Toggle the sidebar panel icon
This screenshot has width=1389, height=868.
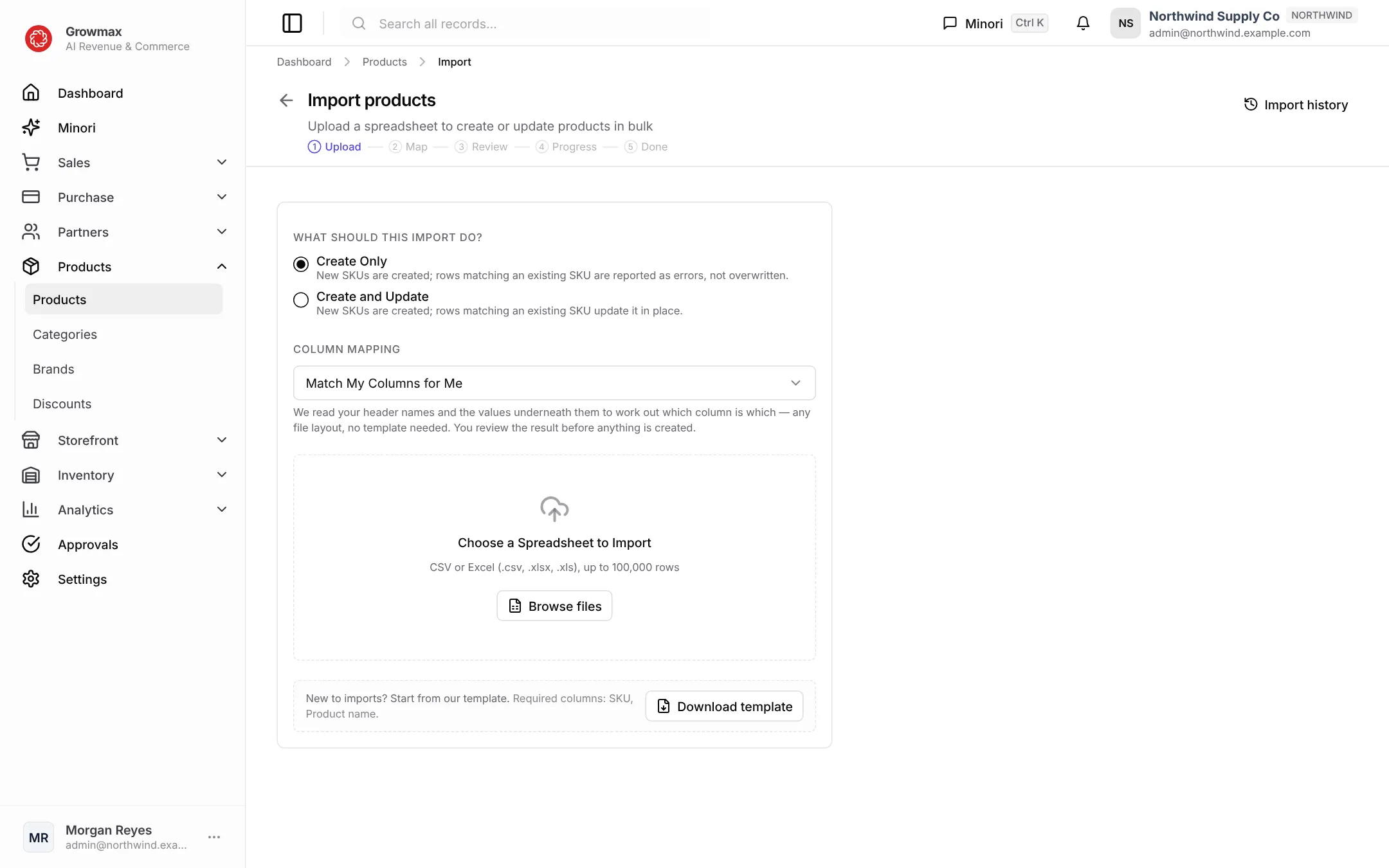point(292,24)
